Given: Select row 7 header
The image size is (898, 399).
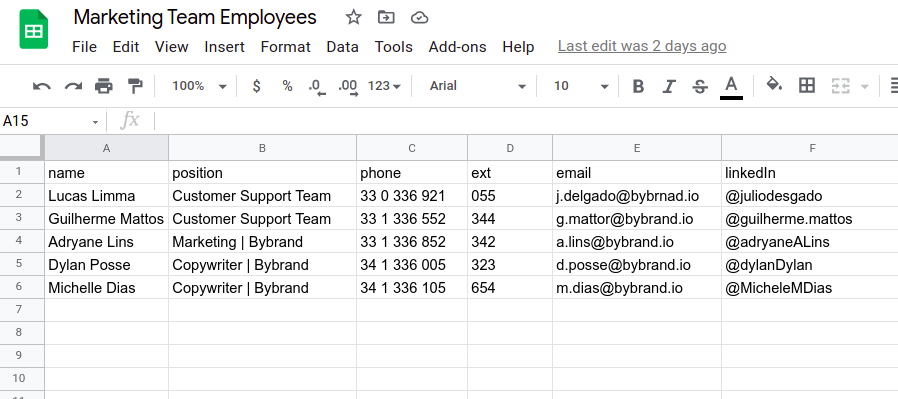Looking at the screenshot, I should [22, 310].
